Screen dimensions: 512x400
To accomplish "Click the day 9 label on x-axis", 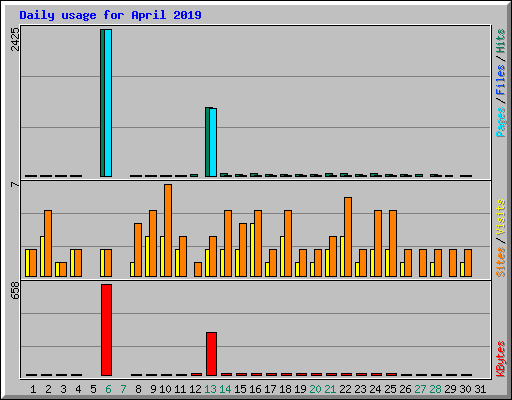I will click(x=153, y=389).
